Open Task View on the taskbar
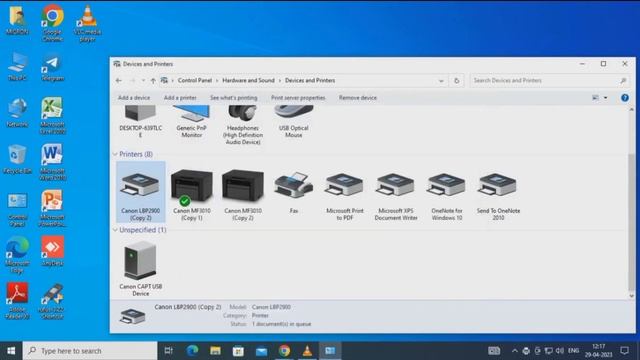Screen dimensions: 640x360 tap(169, 351)
